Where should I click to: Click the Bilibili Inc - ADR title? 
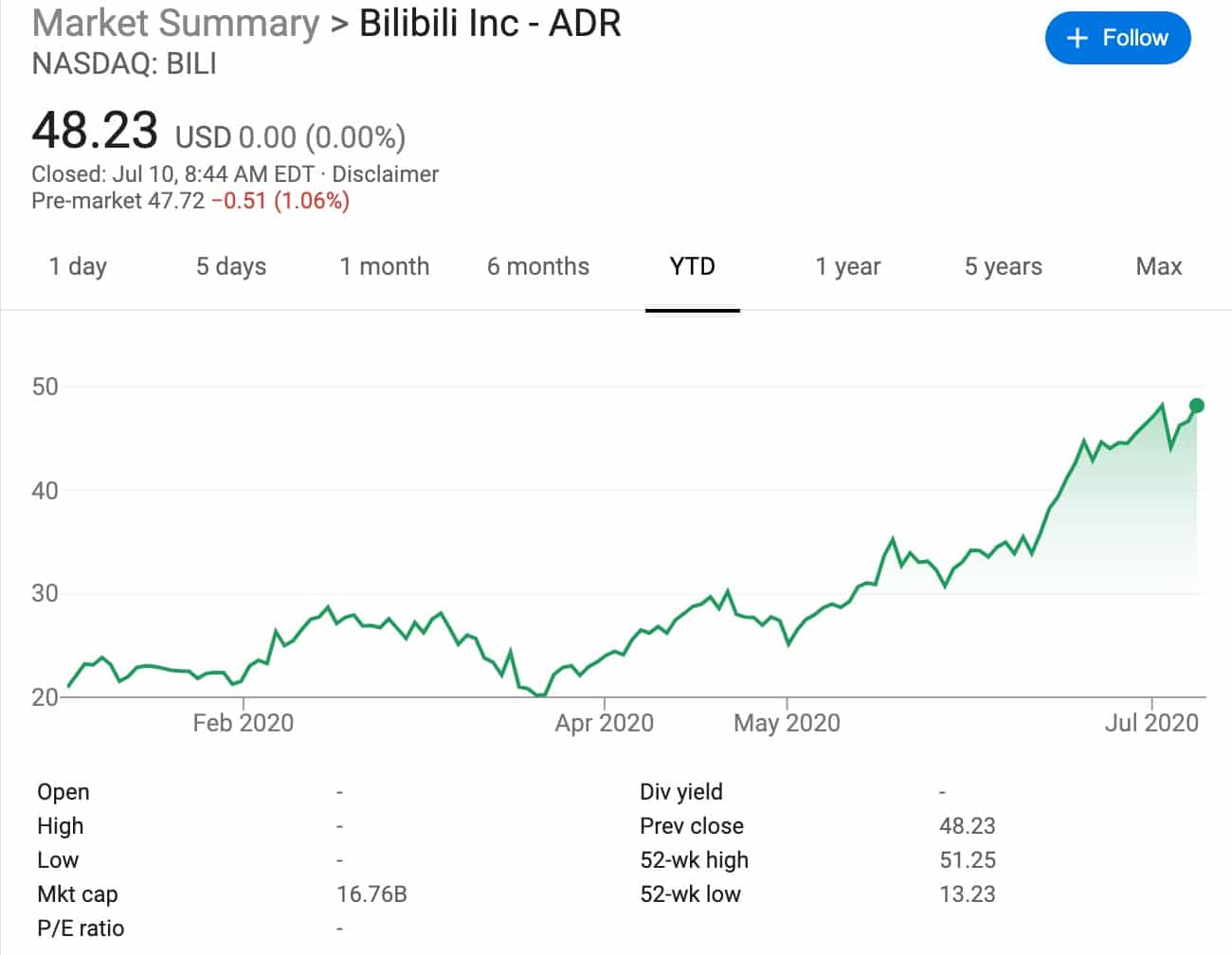490,23
